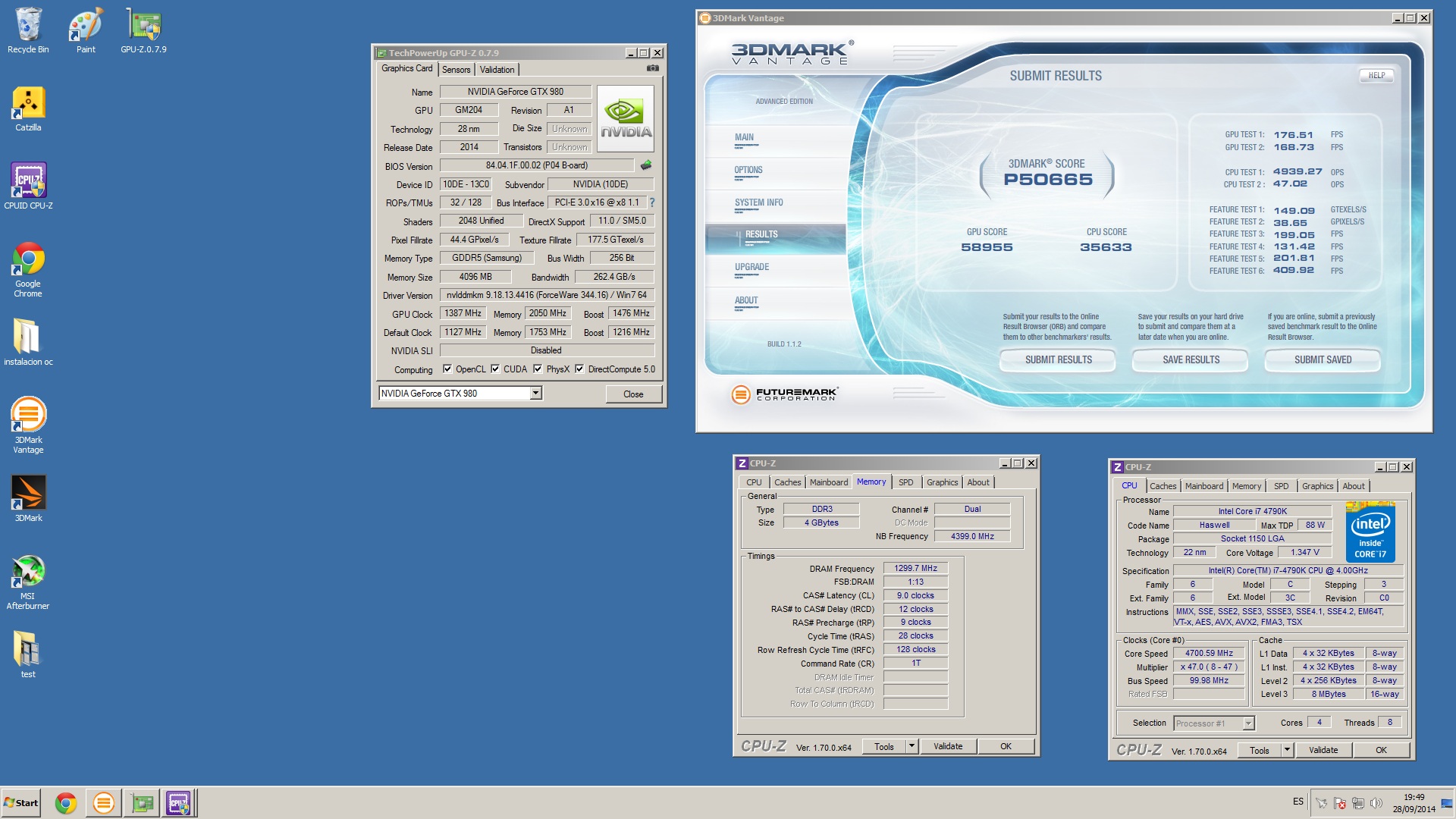Viewport: 1456px width, 819px height.
Task: Click the CPU-Z taskbar icon
Action: pyautogui.click(x=178, y=803)
